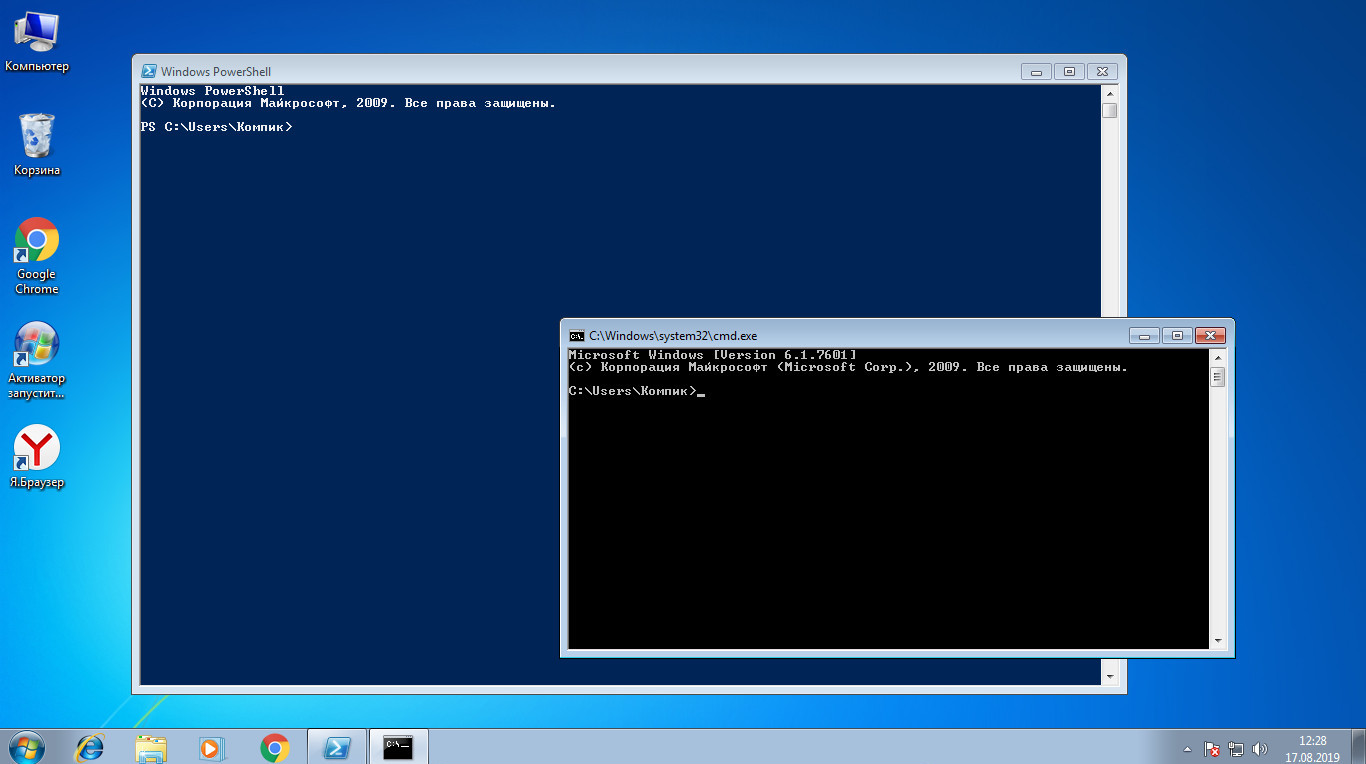Viewport: 1366px width, 764px height.
Task: Maximize the cmd.exe window
Action: (x=1177, y=335)
